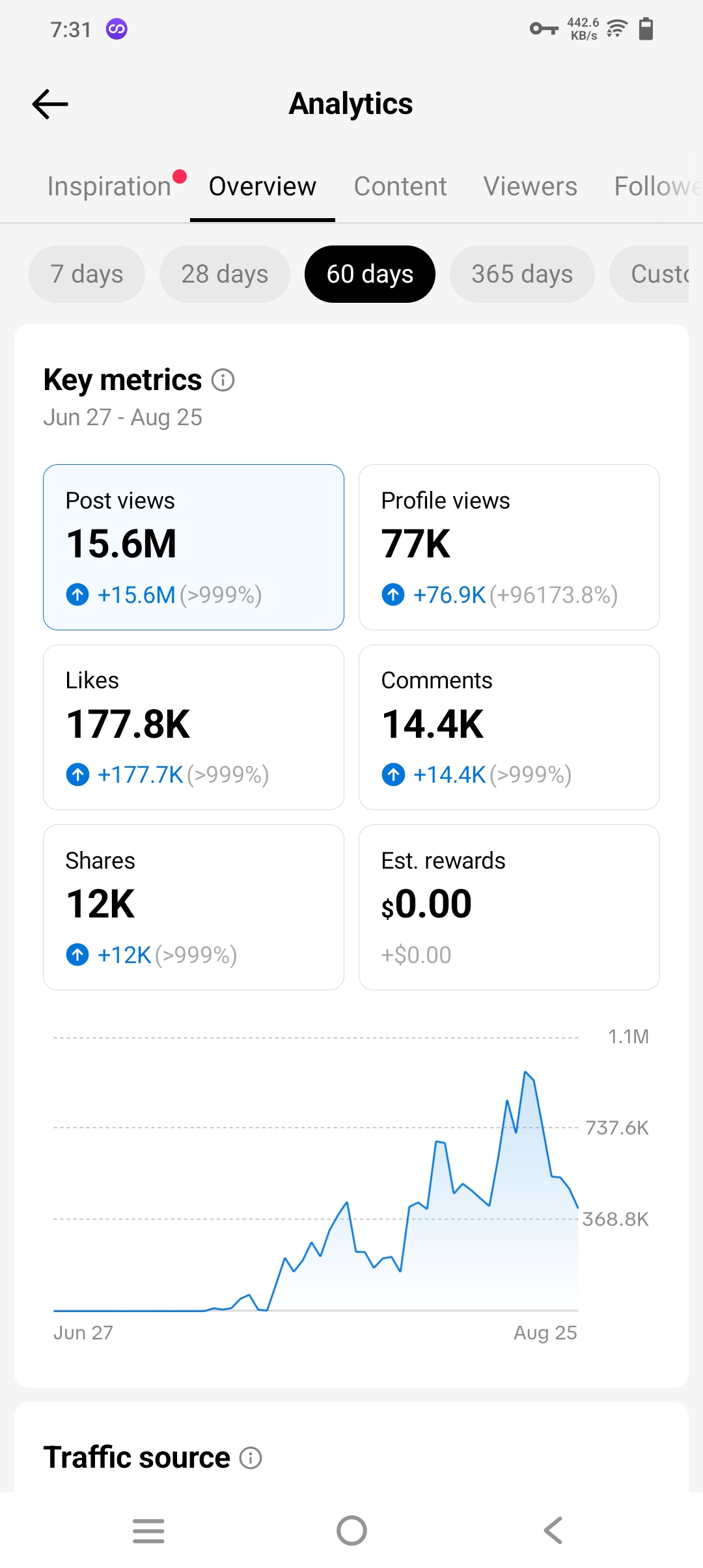Select the 28 days range chip

pos(225,274)
